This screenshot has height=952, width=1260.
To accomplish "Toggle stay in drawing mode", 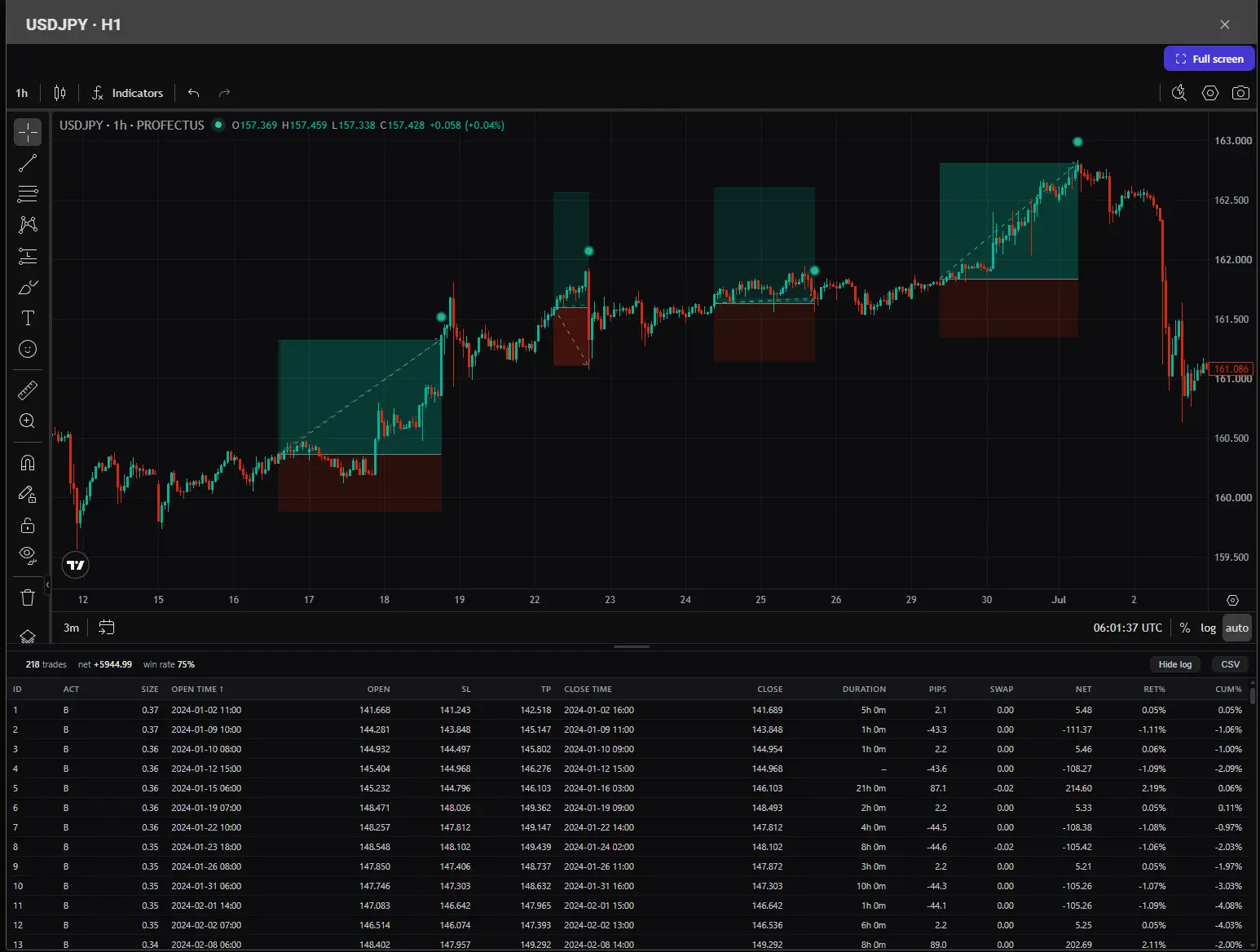I will click(28, 494).
